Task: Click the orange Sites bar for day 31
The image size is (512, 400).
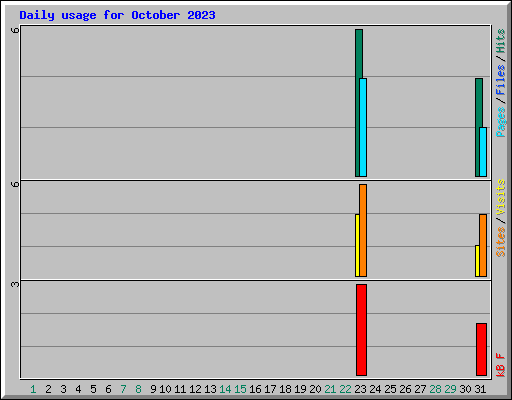Action: (483, 245)
